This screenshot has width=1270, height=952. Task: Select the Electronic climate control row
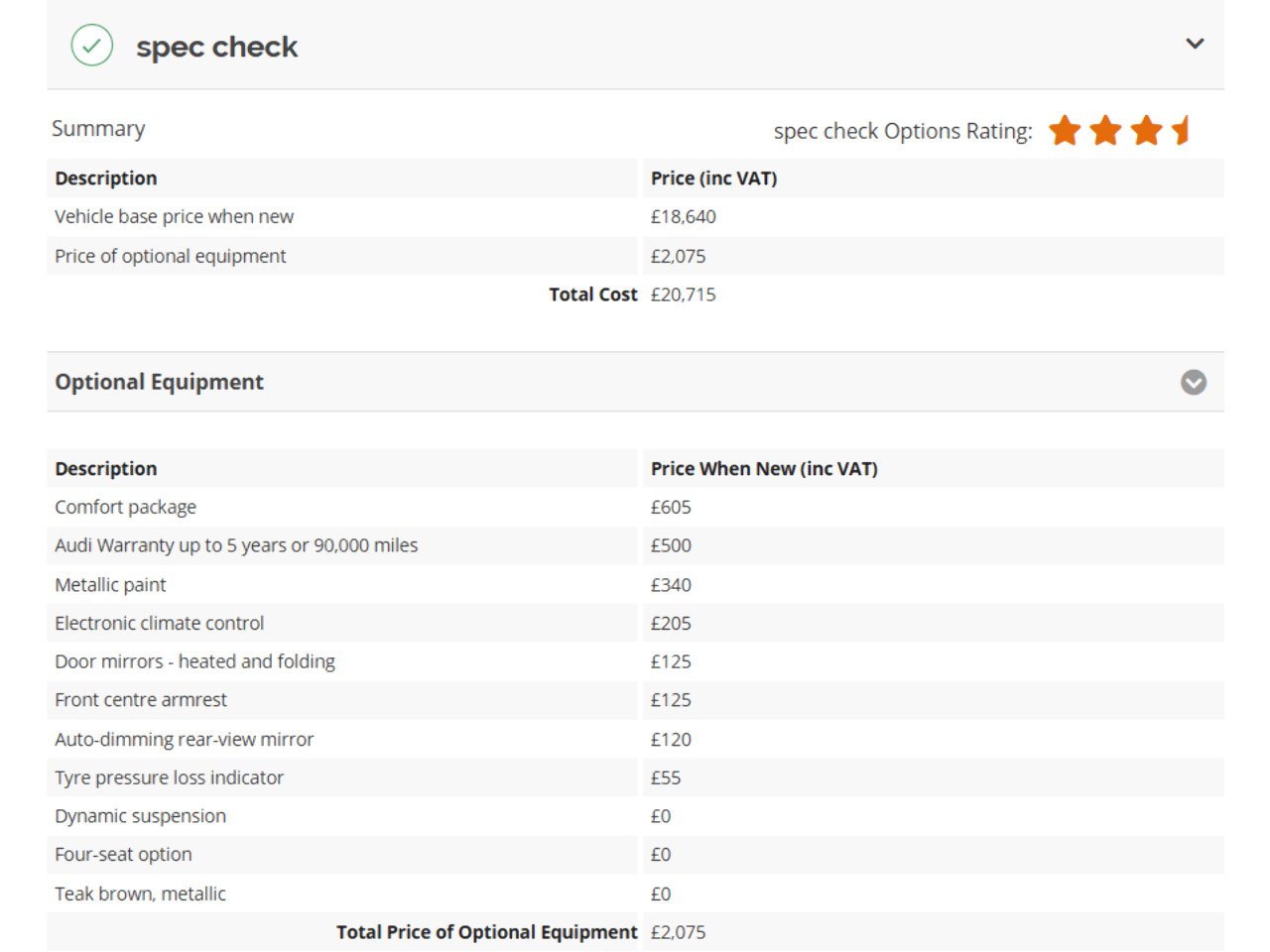159,624
